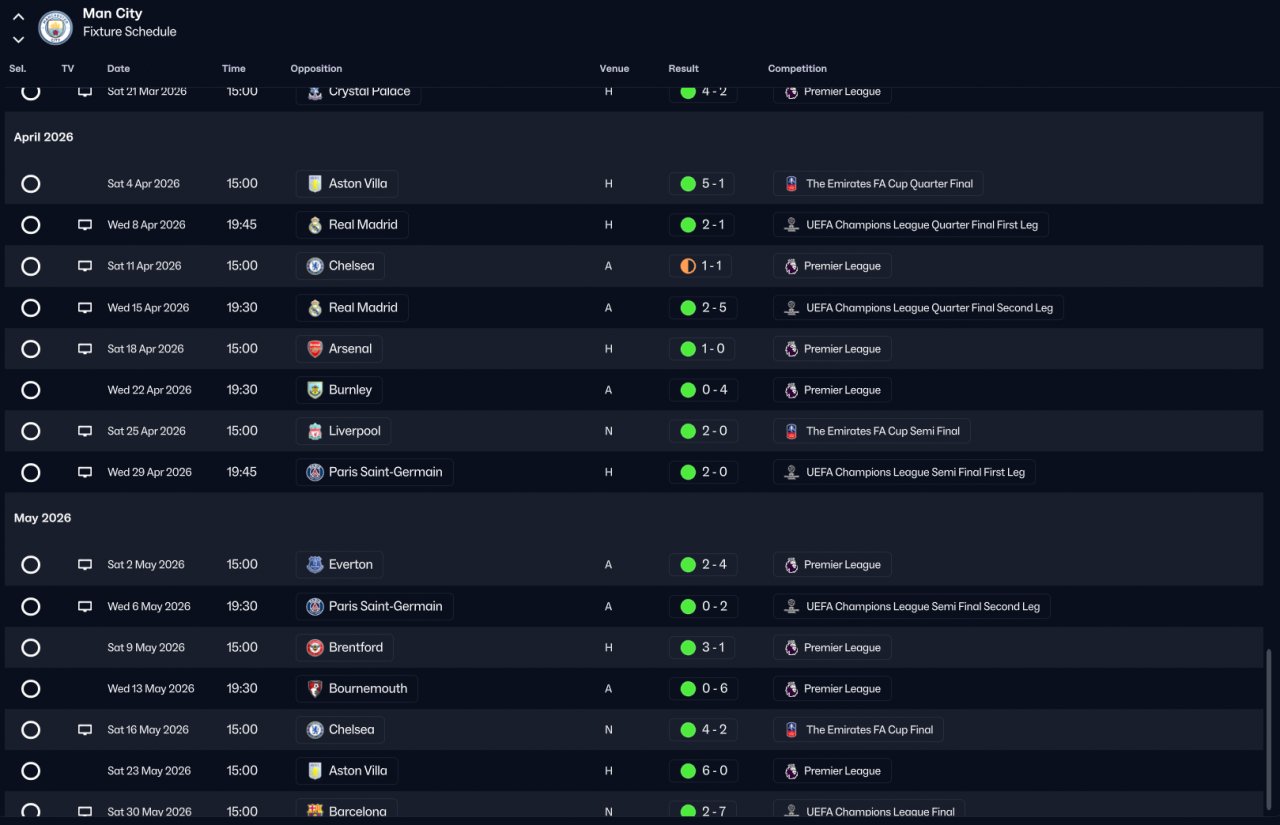Click the Brentford club badge
The width and height of the screenshot is (1280, 825).
click(x=315, y=648)
